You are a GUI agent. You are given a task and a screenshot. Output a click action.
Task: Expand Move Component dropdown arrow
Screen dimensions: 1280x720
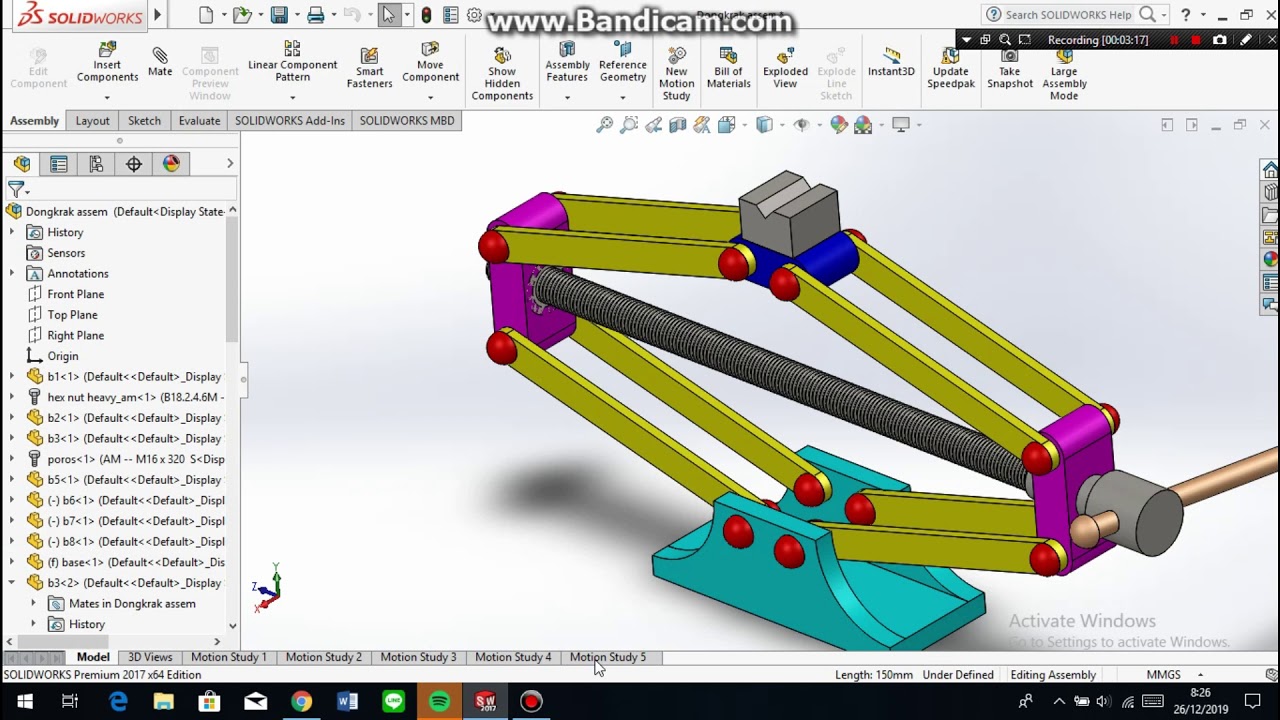(x=430, y=98)
